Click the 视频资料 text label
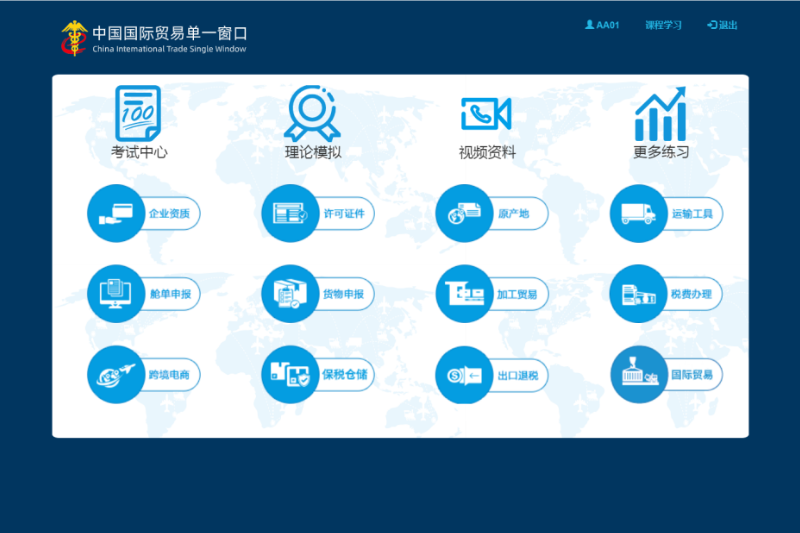 487,152
